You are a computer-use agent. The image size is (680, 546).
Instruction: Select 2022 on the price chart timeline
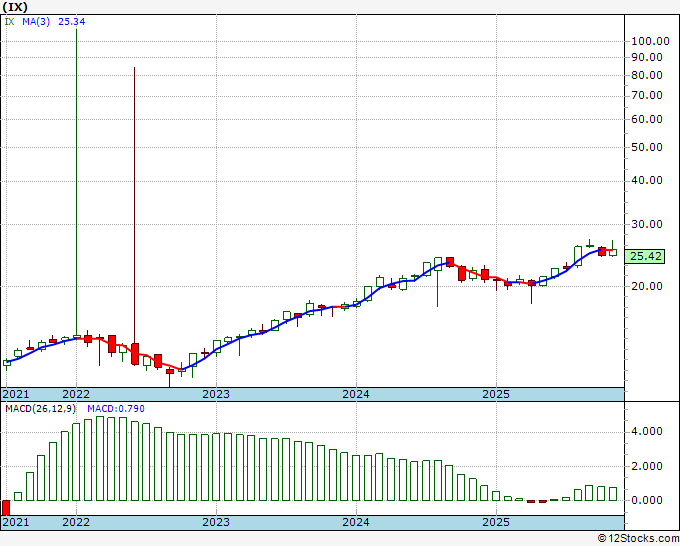[x=76, y=394]
